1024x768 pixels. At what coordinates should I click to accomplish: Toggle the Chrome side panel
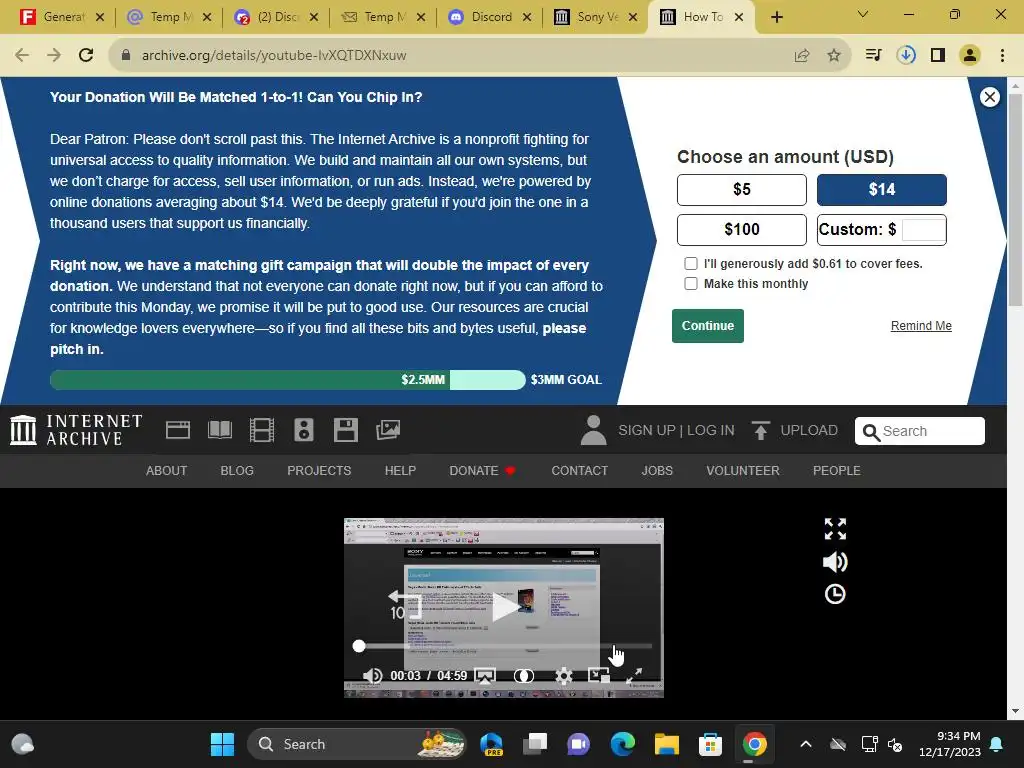(x=938, y=56)
